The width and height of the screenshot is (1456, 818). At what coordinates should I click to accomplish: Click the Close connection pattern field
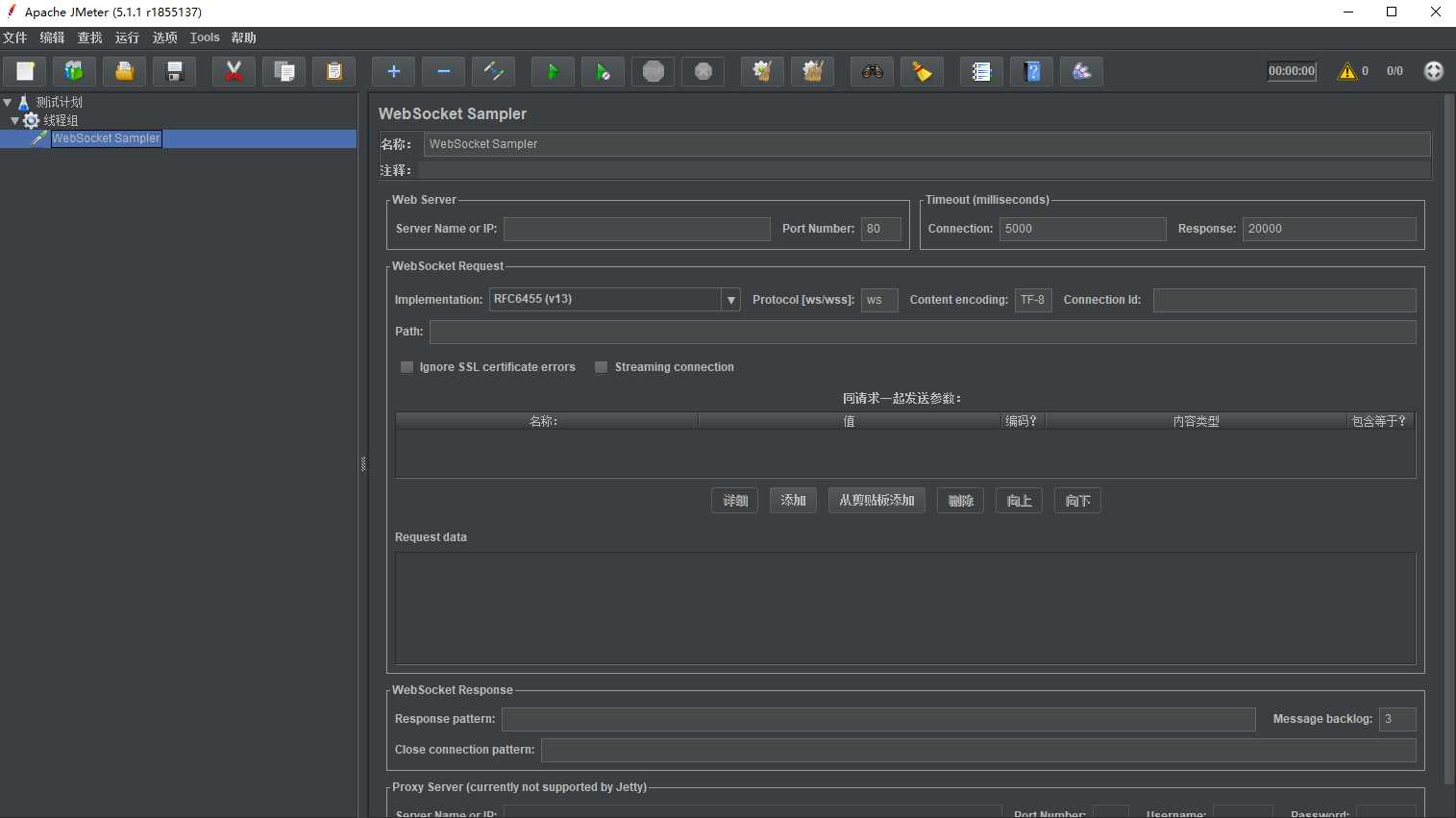978,750
